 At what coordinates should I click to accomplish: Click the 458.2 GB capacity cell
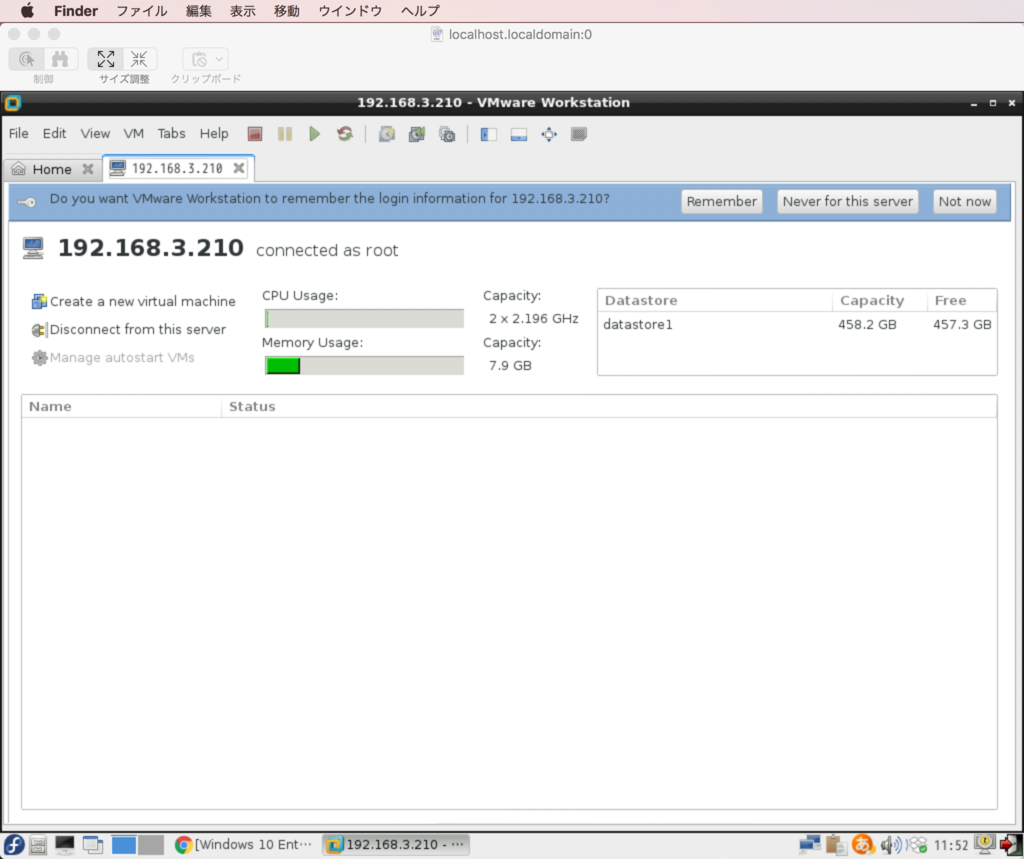click(867, 324)
